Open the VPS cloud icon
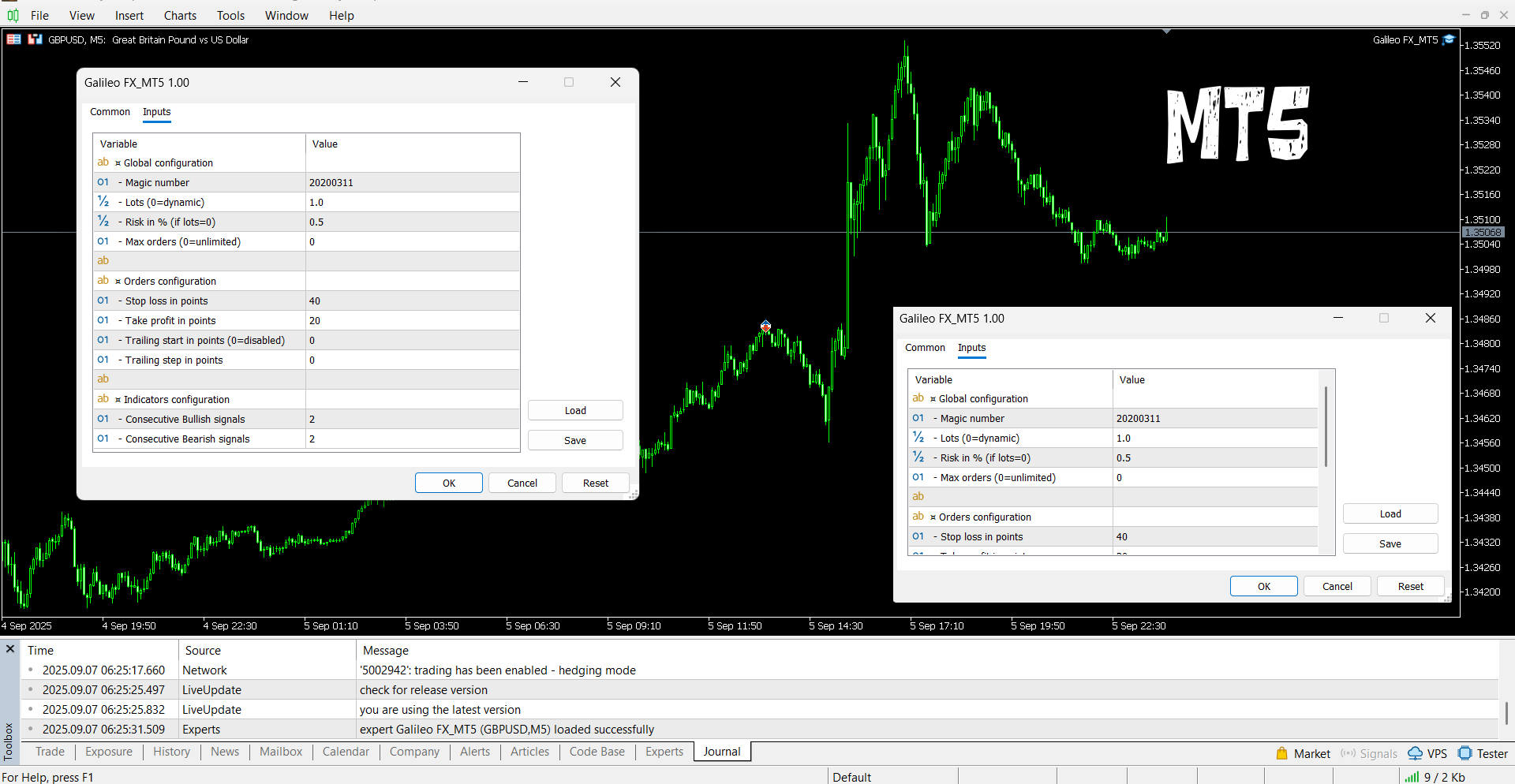This screenshot has width=1515, height=784. tap(1416, 754)
